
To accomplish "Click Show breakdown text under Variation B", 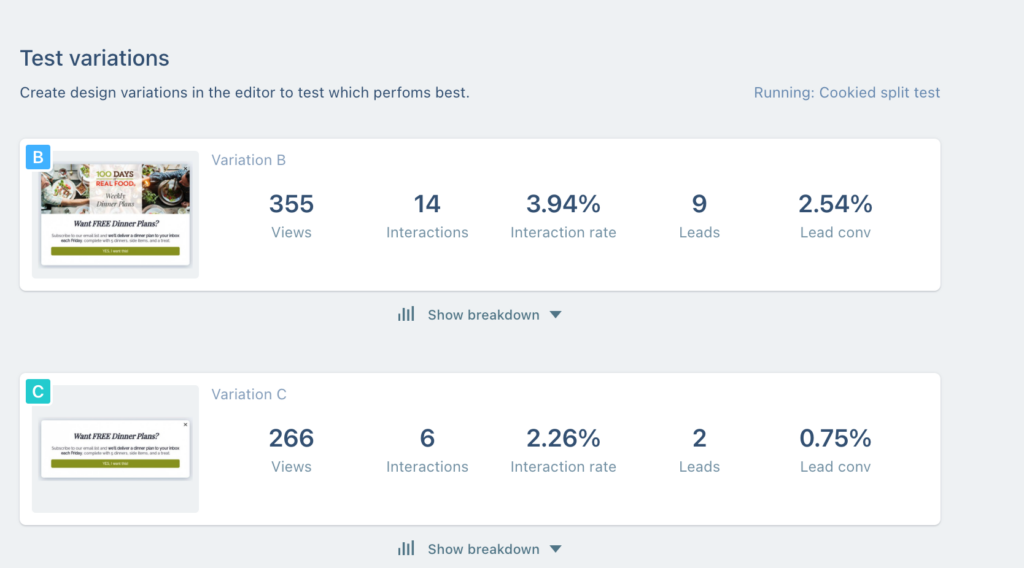I will click(x=483, y=315).
